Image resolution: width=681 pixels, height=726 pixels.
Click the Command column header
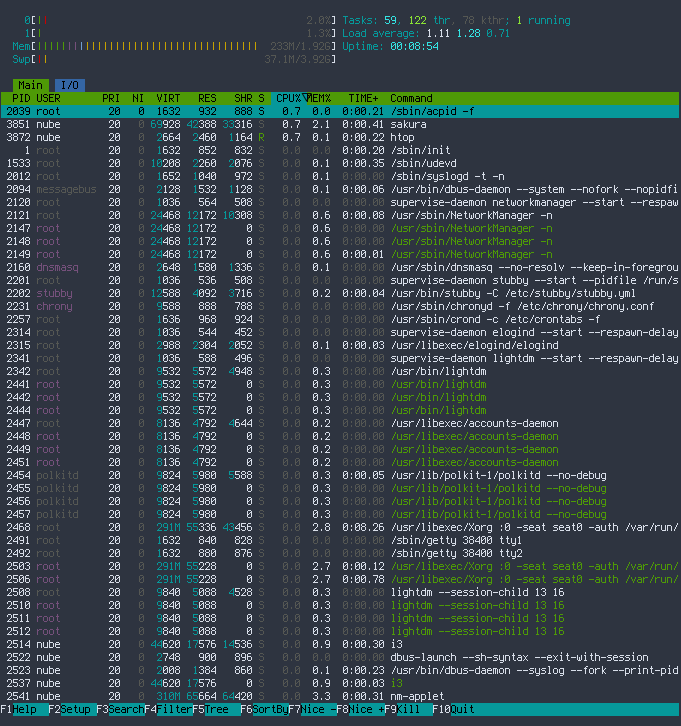tap(412, 98)
